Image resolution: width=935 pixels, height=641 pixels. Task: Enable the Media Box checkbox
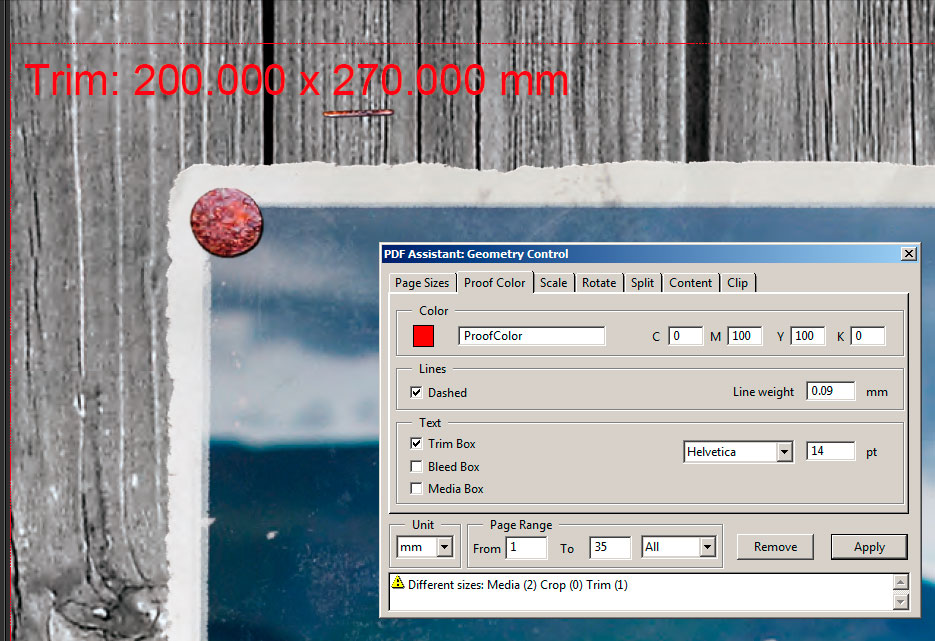(x=416, y=488)
